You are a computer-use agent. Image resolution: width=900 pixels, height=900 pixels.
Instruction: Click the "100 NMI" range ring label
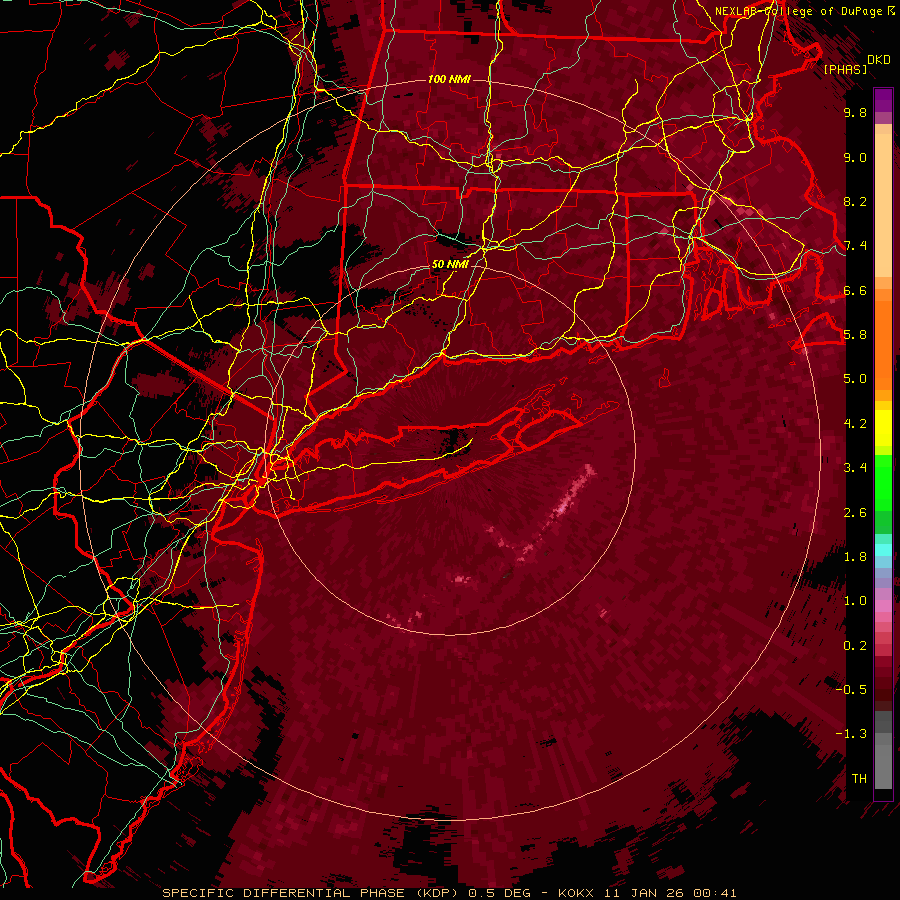[449, 79]
